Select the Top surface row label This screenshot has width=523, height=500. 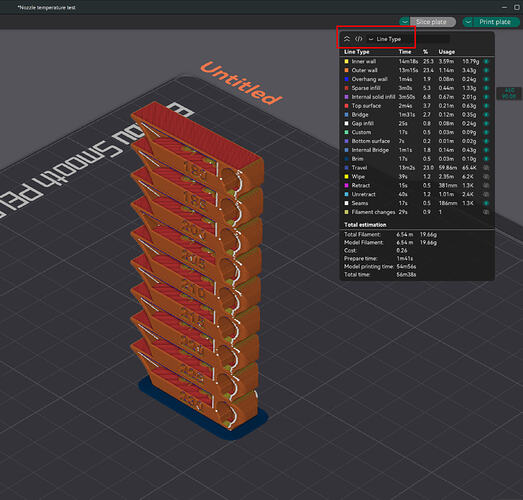pyautogui.click(x=366, y=106)
